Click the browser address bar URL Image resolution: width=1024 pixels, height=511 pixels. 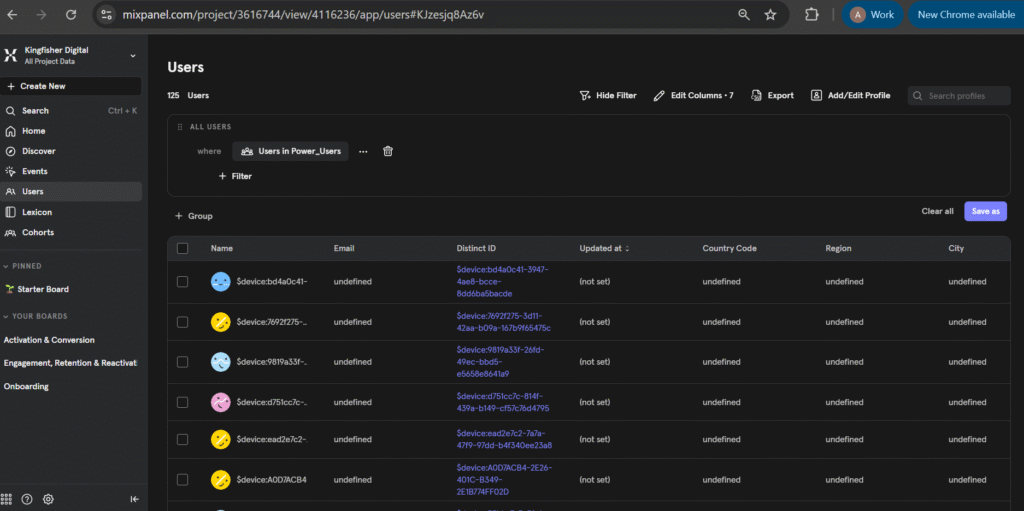tap(303, 14)
